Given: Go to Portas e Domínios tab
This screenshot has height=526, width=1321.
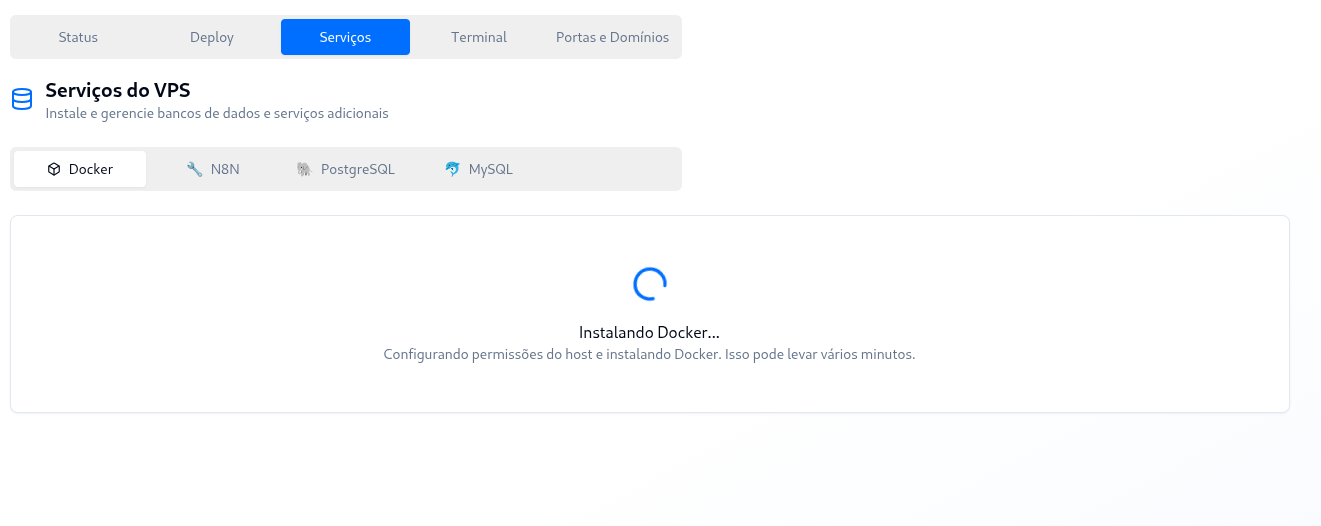Looking at the screenshot, I should click(612, 37).
